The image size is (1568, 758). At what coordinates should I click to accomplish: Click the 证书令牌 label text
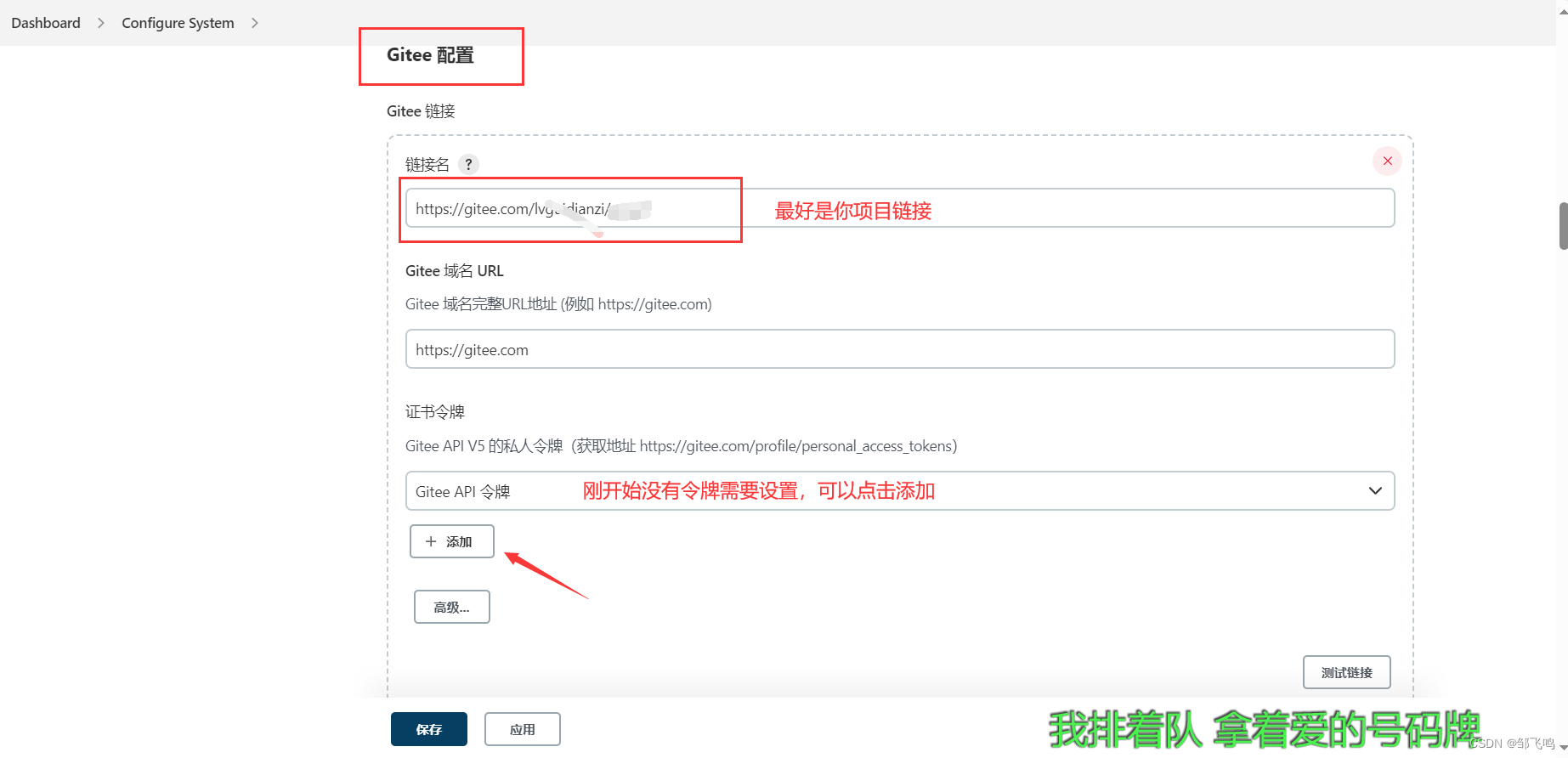pyautogui.click(x=435, y=412)
